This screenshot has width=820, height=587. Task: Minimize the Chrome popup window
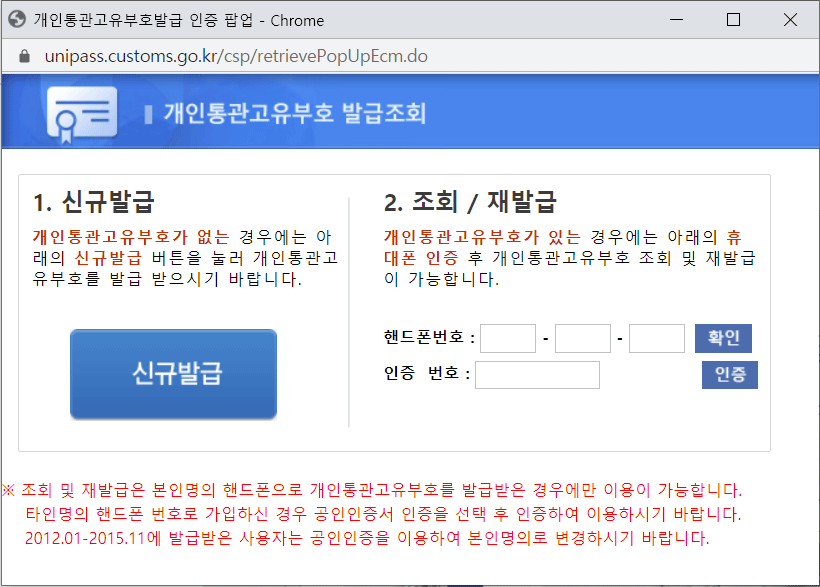(676, 20)
